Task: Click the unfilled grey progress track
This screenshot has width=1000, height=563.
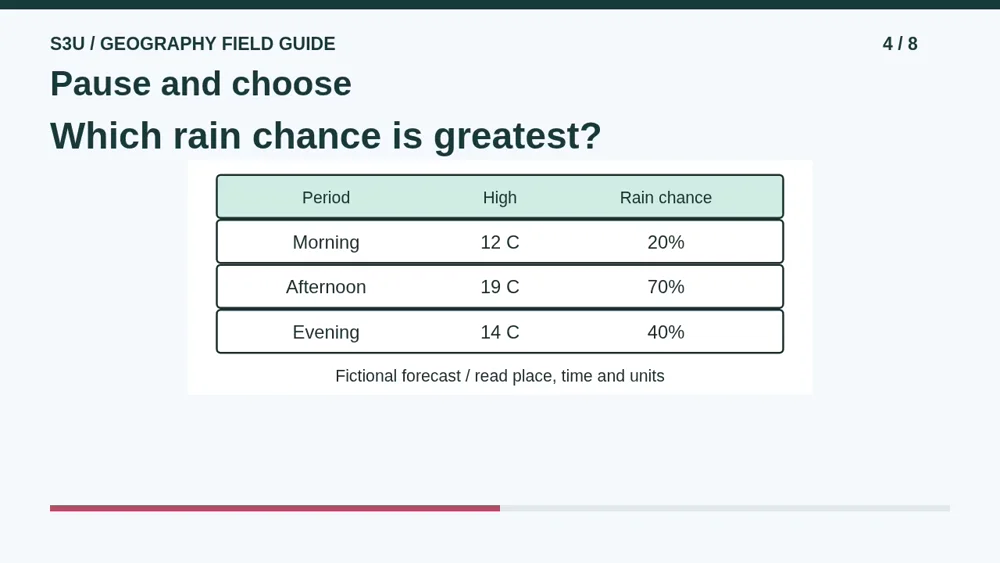Action: coord(725,508)
